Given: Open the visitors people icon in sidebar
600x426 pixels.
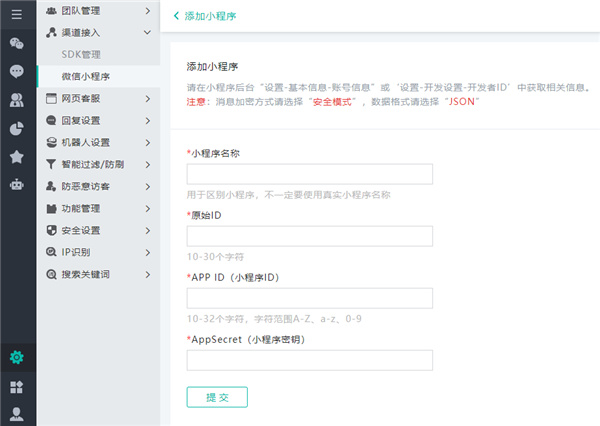Looking at the screenshot, I should pyautogui.click(x=17, y=100).
